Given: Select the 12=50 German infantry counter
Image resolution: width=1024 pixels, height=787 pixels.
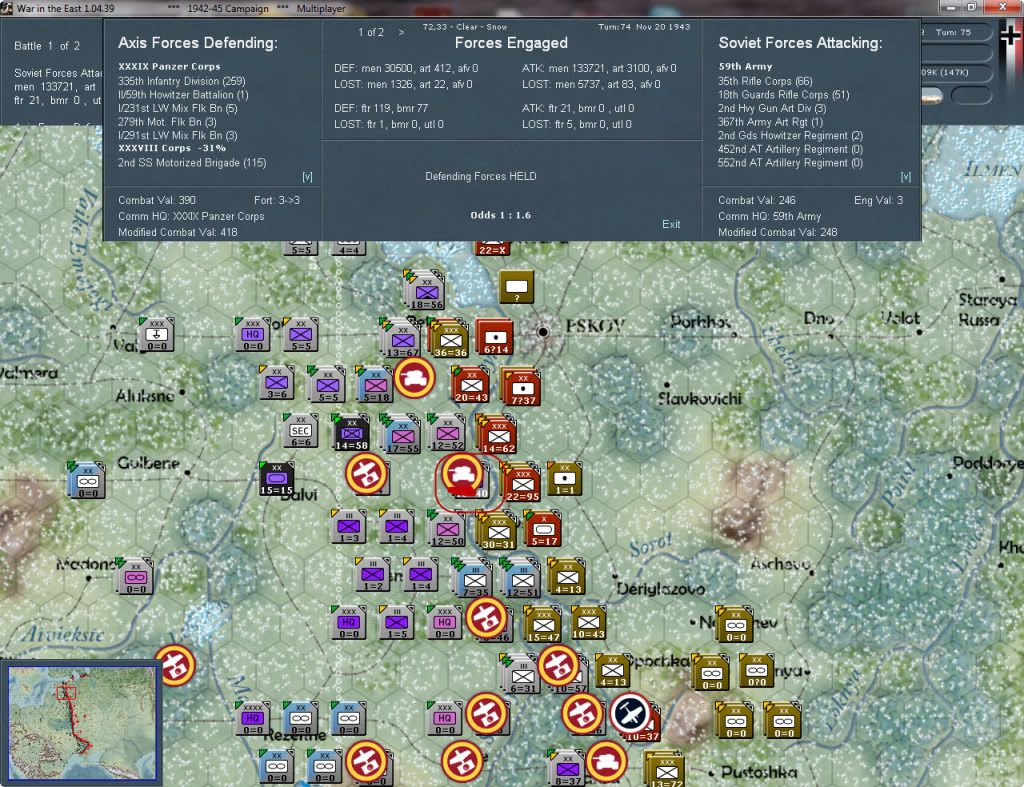Looking at the screenshot, I should point(447,528).
